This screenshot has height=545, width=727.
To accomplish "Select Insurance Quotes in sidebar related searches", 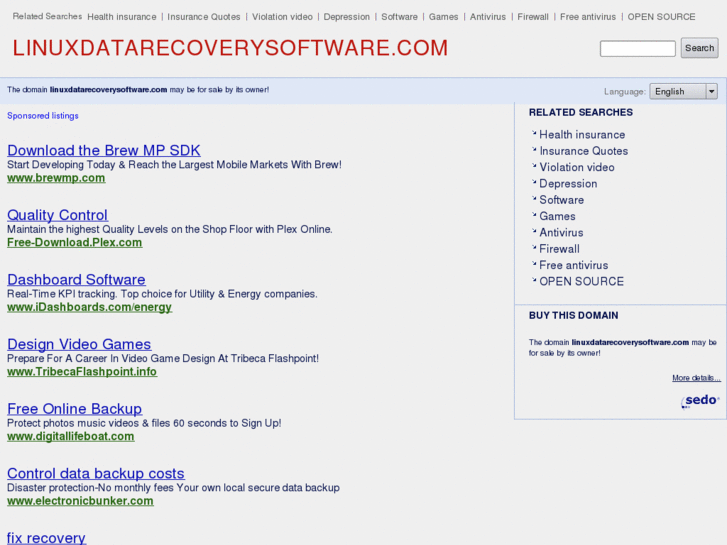I will [x=583, y=151].
